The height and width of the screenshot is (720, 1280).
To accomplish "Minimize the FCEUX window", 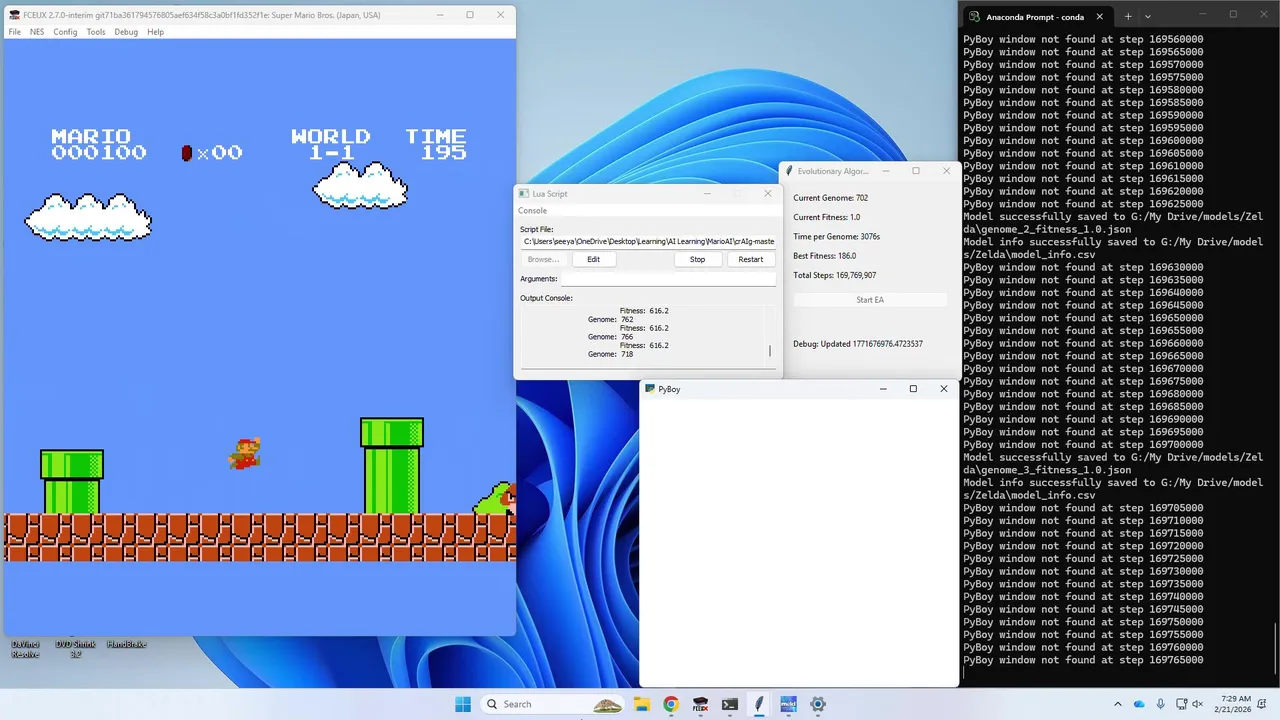I will pos(439,15).
